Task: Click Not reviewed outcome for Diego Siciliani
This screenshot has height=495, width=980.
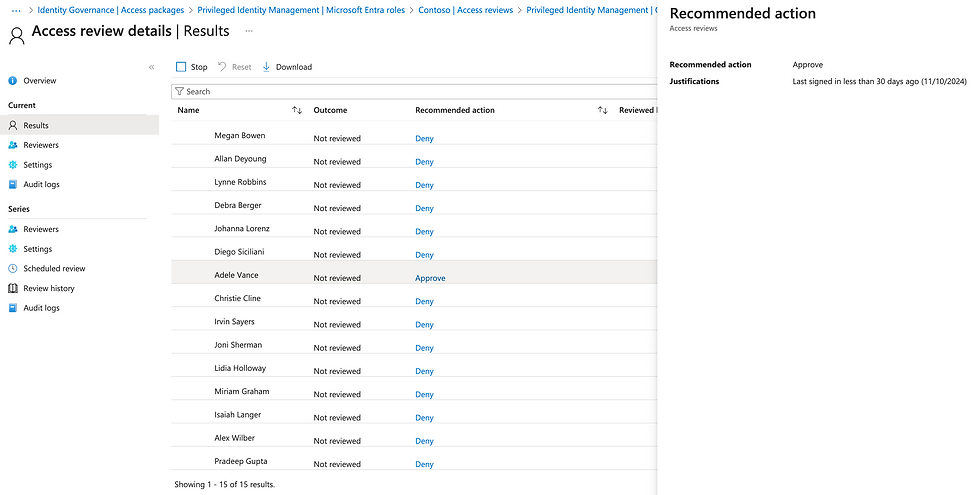Action: pyautogui.click(x=337, y=255)
